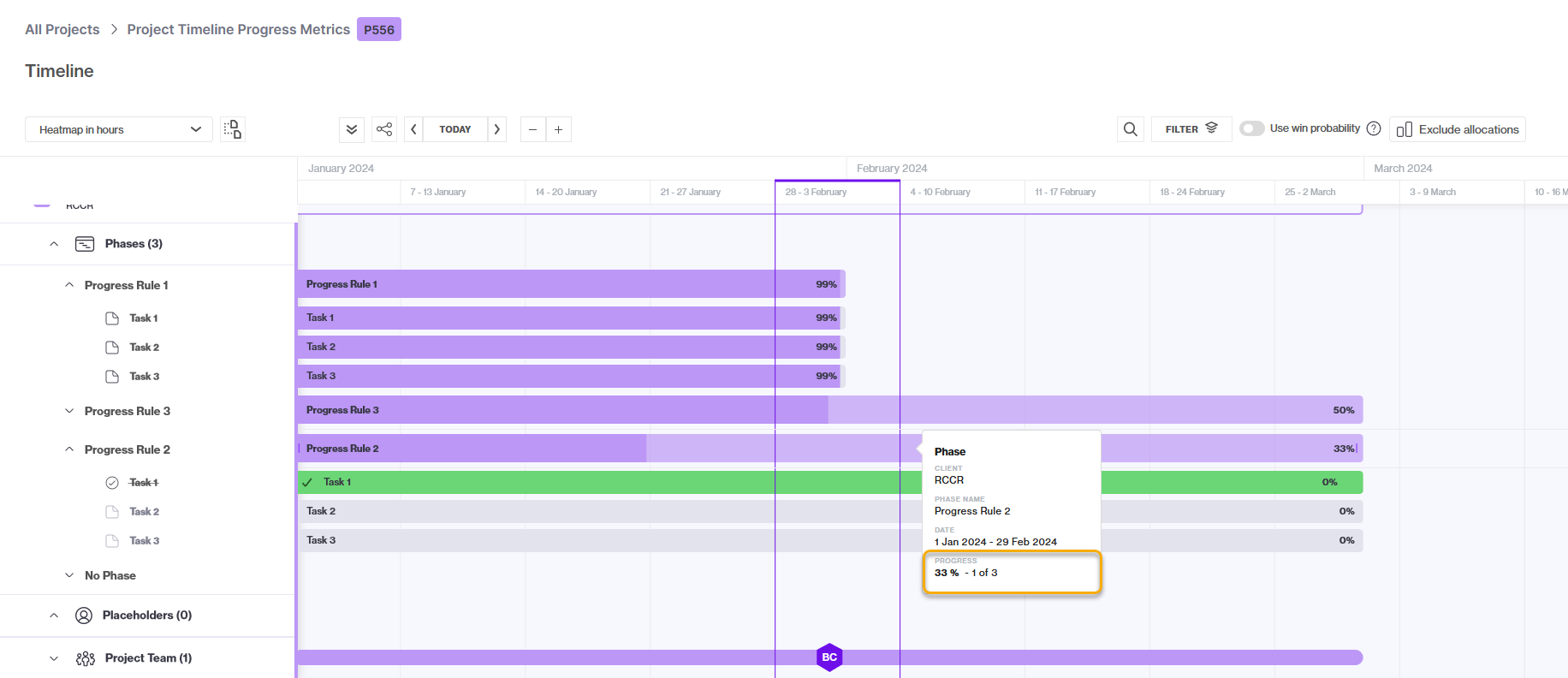This screenshot has height=678, width=1568.
Task: Click the expand all double-chevron icon
Action: [x=352, y=129]
